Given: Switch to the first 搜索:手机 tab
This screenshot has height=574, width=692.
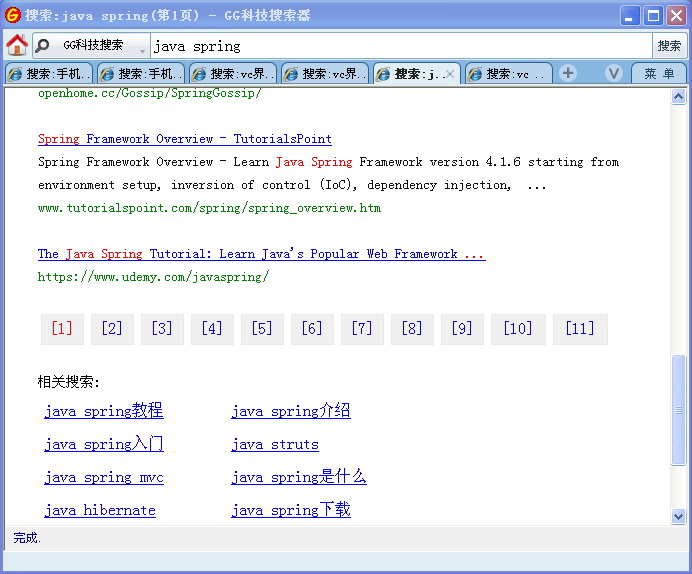Looking at the screenshot, I should click(49, 74).
